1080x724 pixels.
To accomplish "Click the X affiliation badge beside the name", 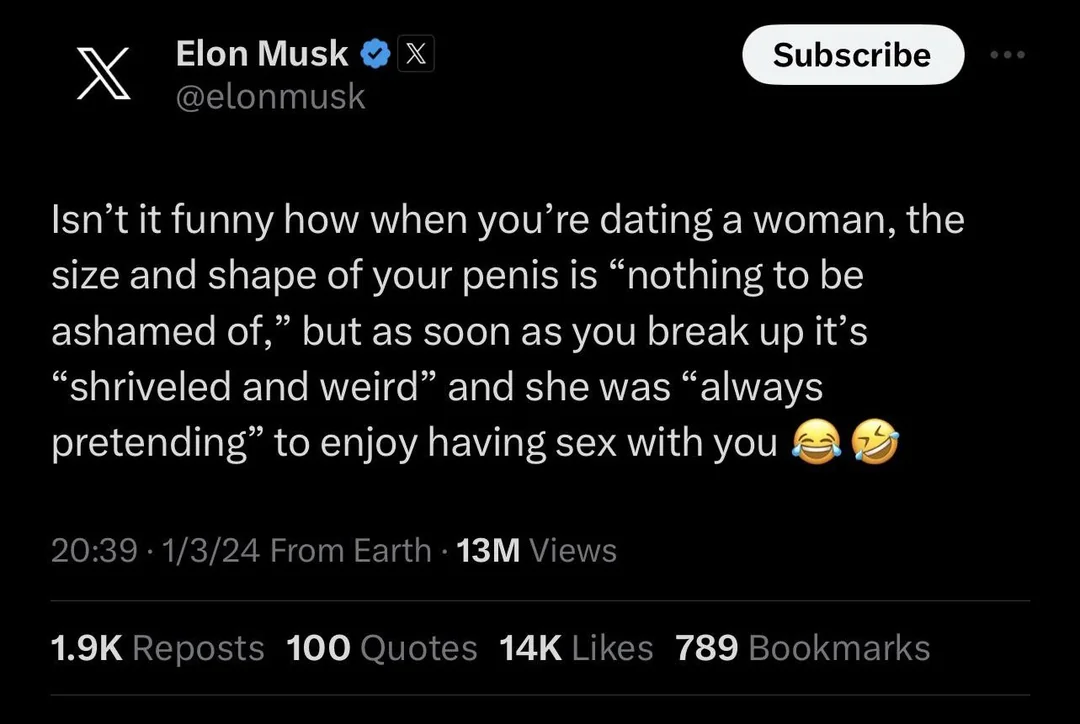I will (416, 55).
